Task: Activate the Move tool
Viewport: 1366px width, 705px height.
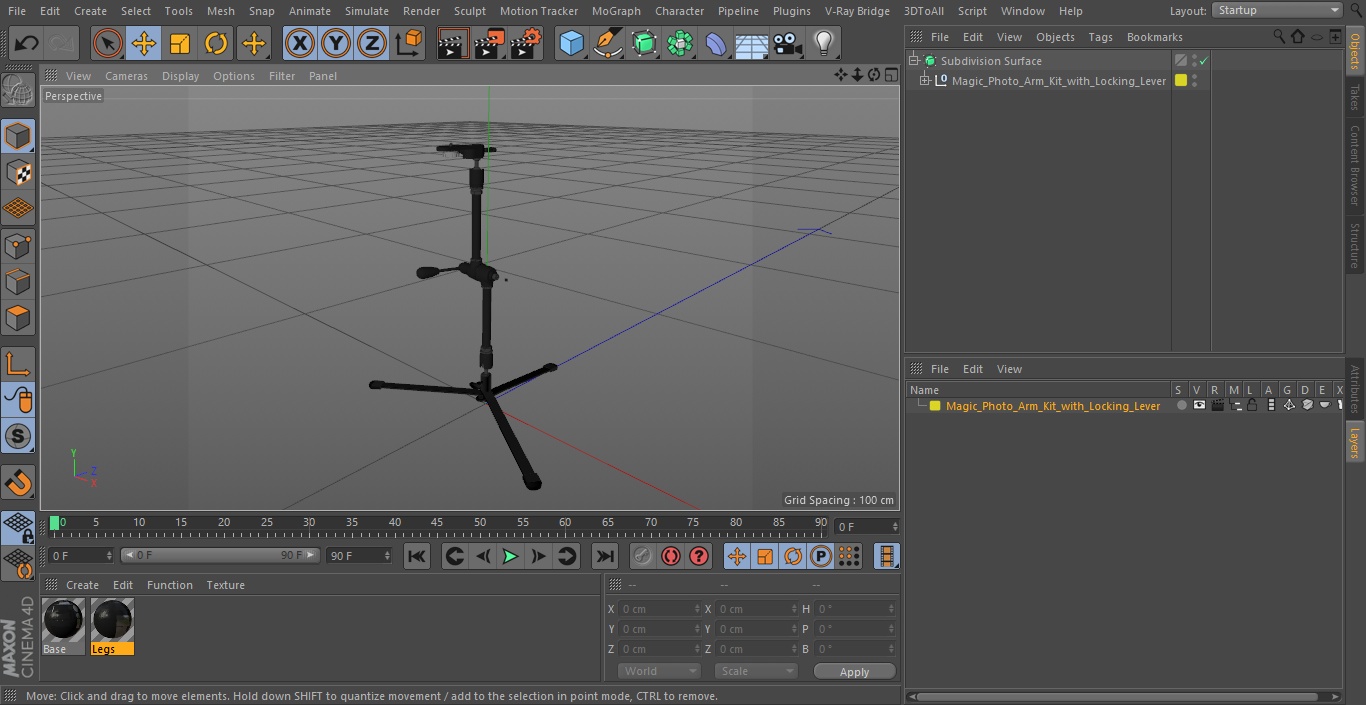Action: point(144,43)
